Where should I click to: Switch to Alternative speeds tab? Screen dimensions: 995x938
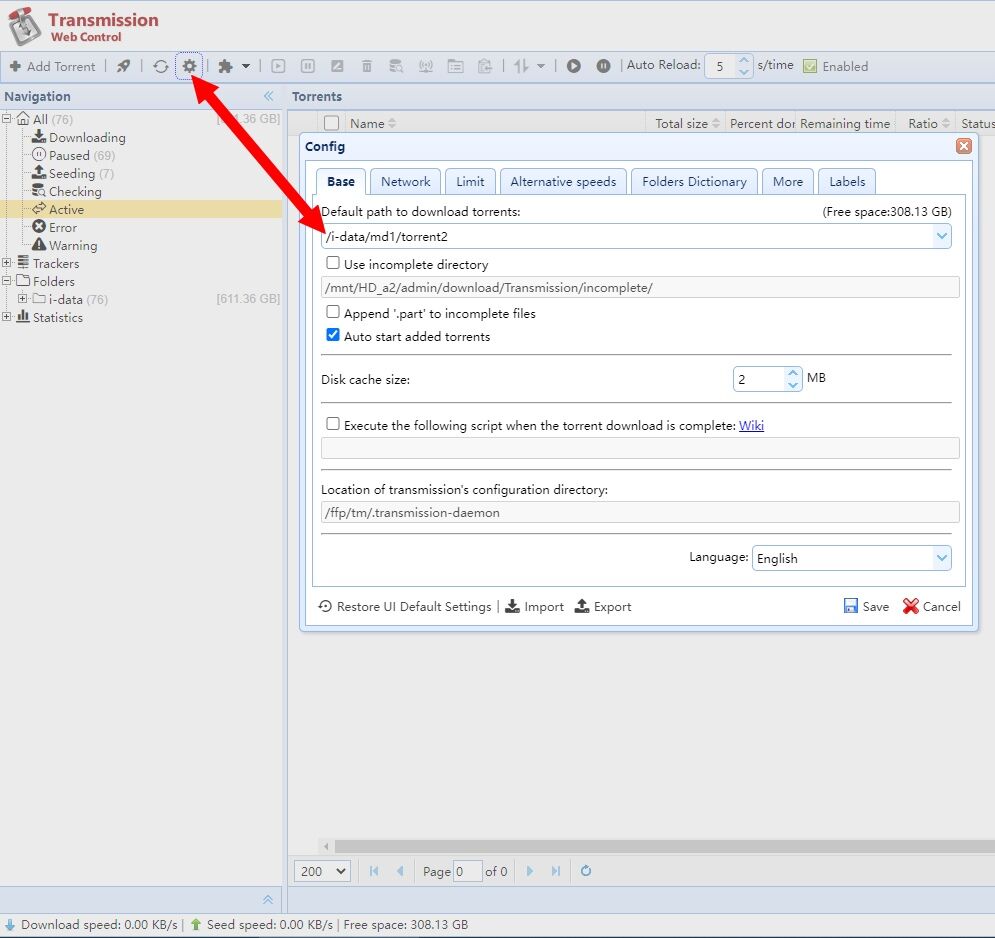563,182
